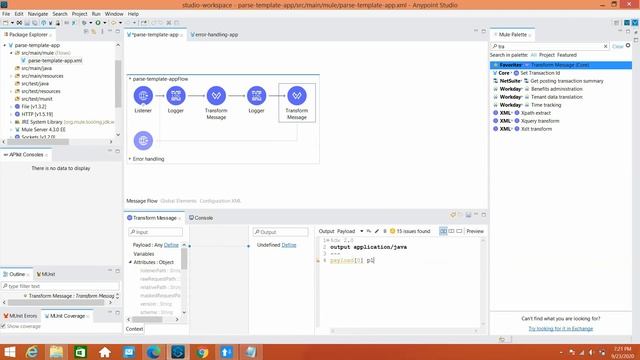Viewport: 640px width, 360px height.
Task: Open the Output Payload dropdown arrow
Action: click(362, 231)
